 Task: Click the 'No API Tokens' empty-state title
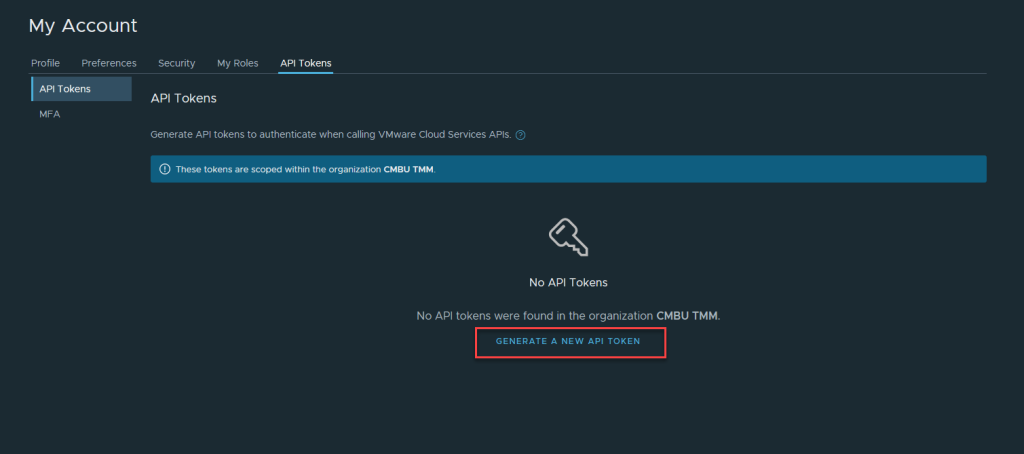click(568, 283)
